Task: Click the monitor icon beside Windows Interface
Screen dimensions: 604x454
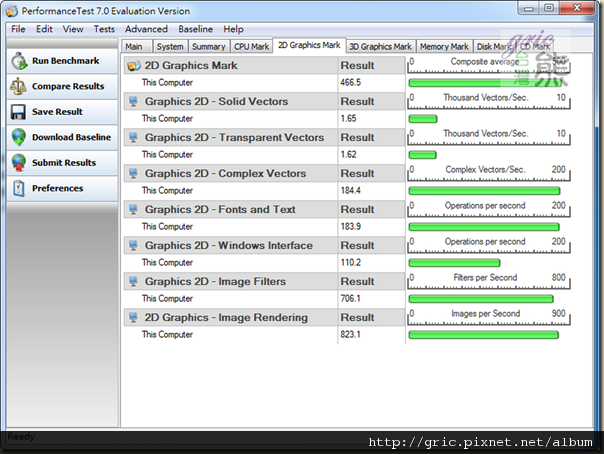Action: (133, 246)
